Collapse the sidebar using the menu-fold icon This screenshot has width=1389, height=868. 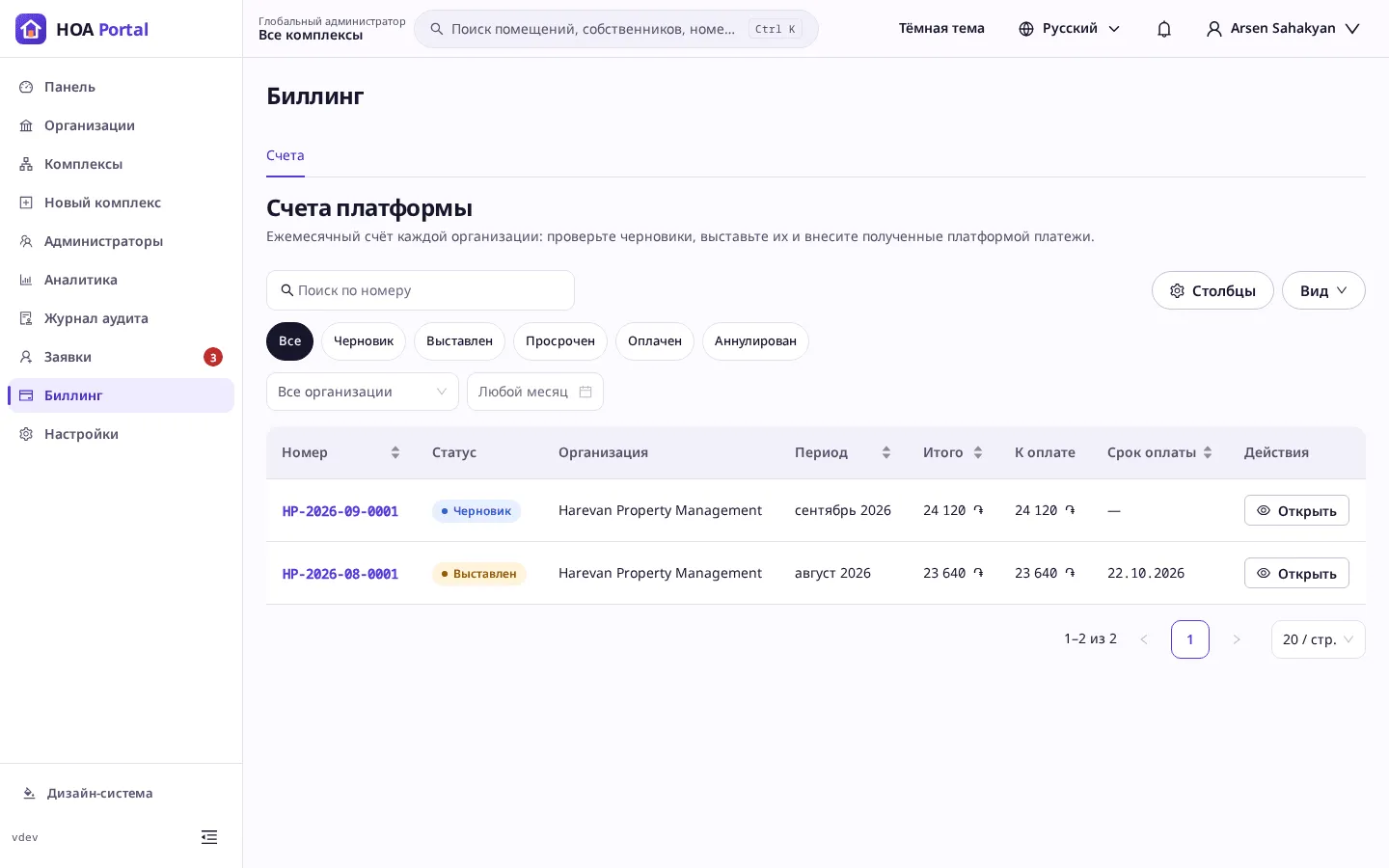click(x=209, y=837)
